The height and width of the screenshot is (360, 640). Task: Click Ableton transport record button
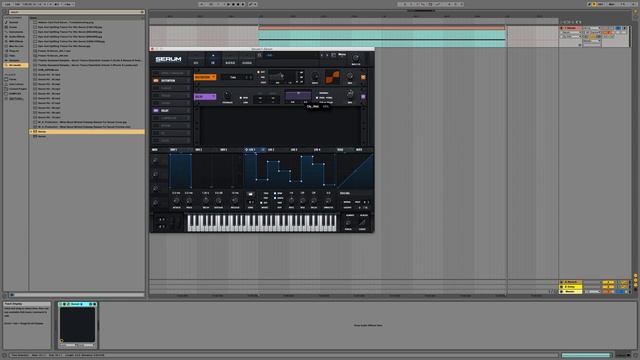[x=238, y=4]
